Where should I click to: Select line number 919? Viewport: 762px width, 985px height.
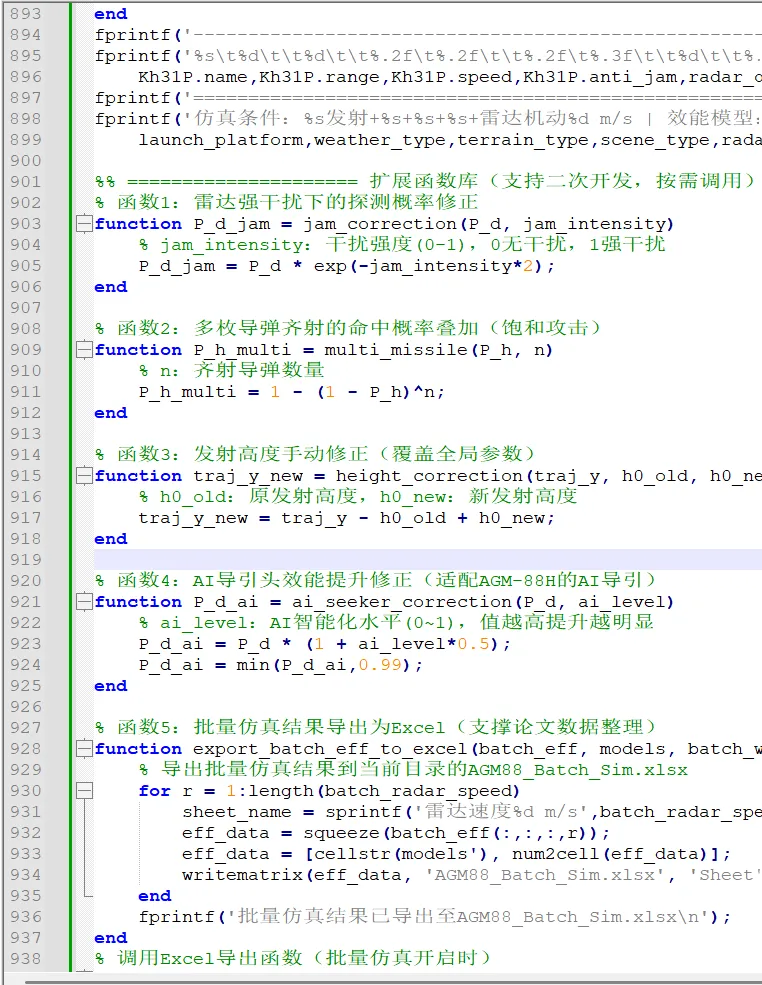26,560
